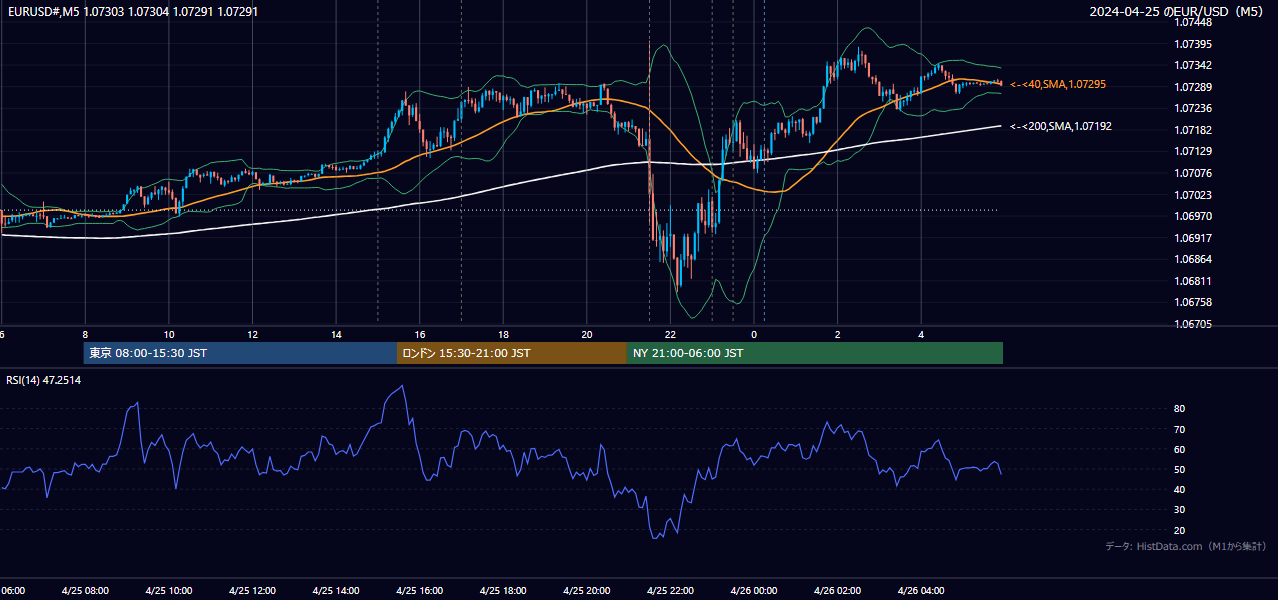Screen dimensions: 1278x600
Task: Click the 4/26 04:00 time axis label
Action: (920, 590)
